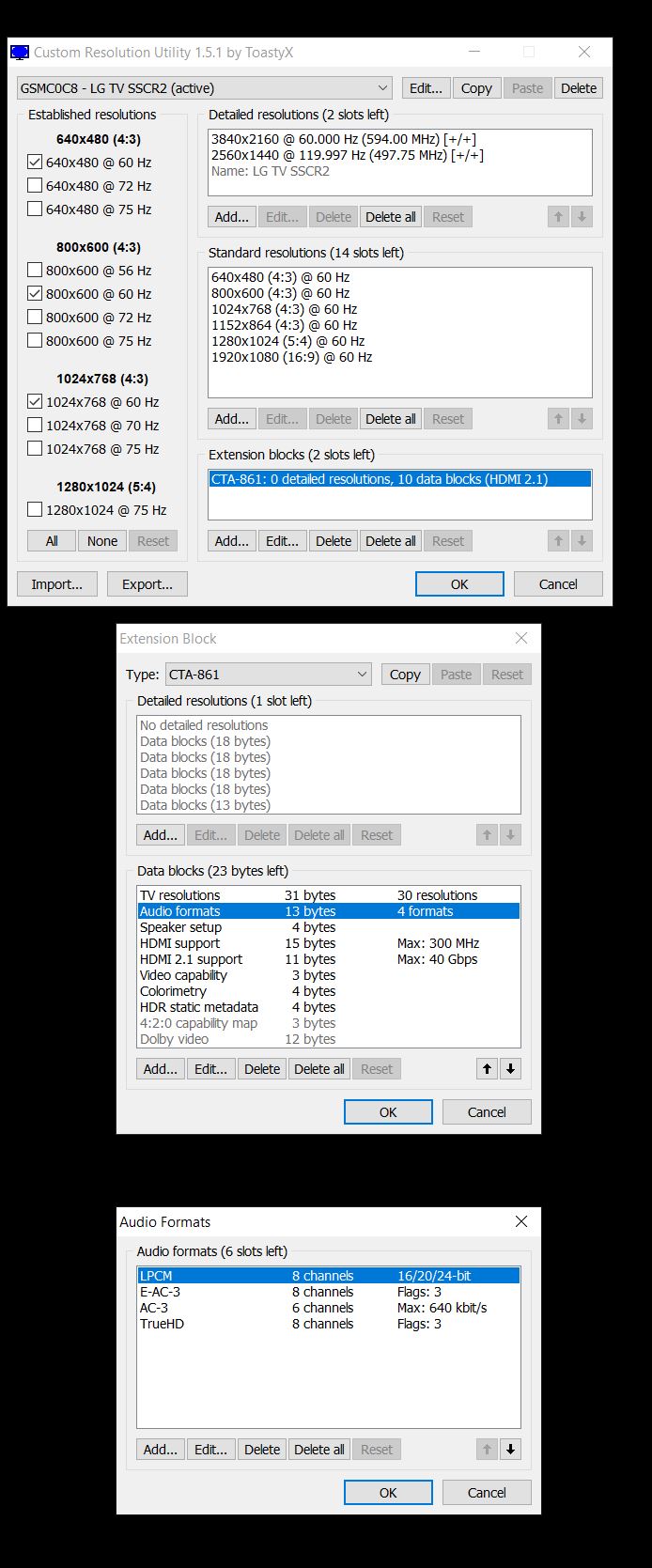Add an extension block
The height and width of the screenshot is (1568, 652).
231,541
